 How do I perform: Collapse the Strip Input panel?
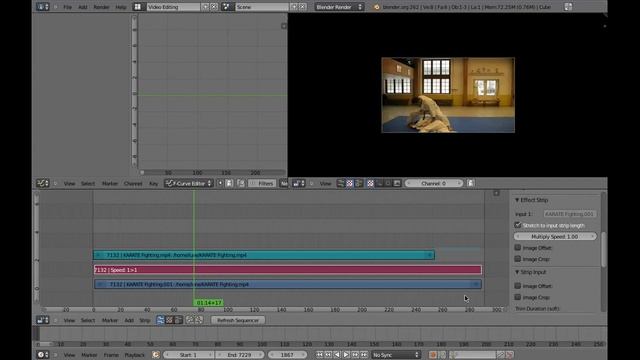[517, 272]
